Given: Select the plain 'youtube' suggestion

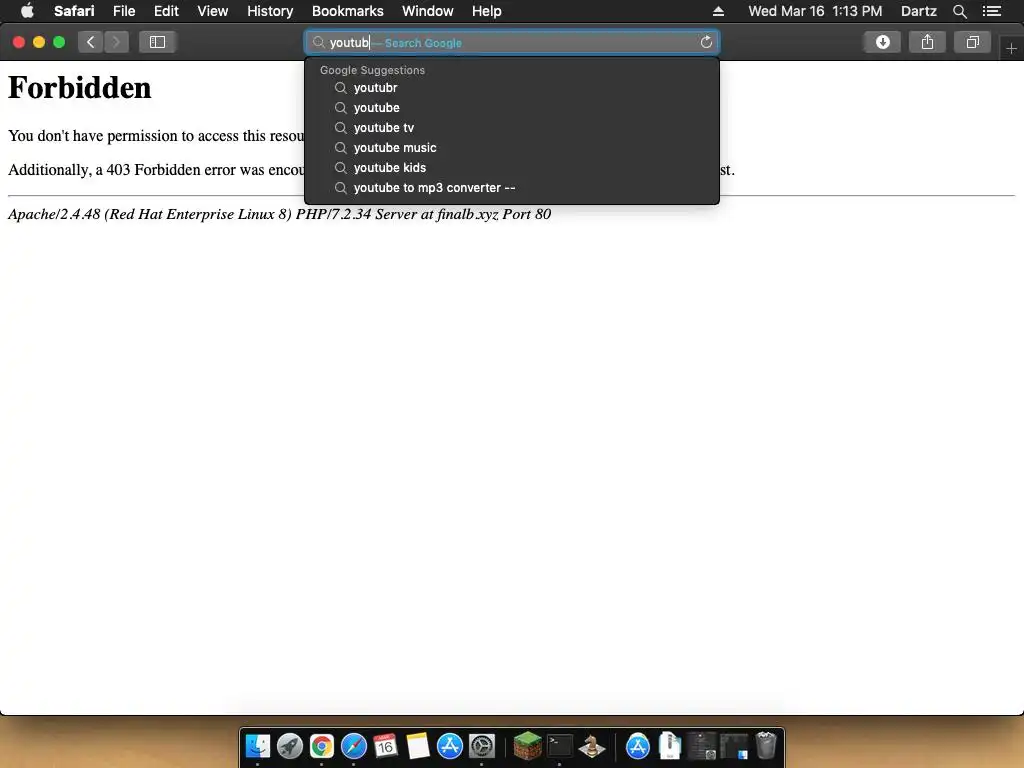Looking at the screenshot, I should [512, 108].
